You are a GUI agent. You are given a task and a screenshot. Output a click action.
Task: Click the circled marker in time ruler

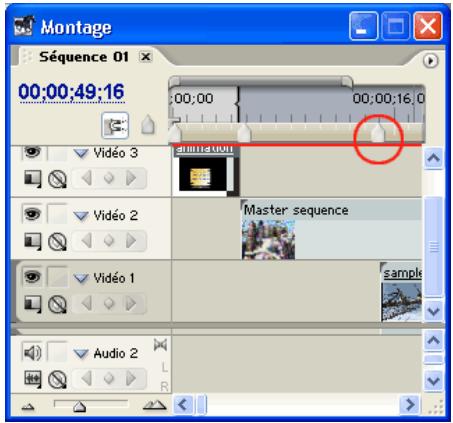378,133
